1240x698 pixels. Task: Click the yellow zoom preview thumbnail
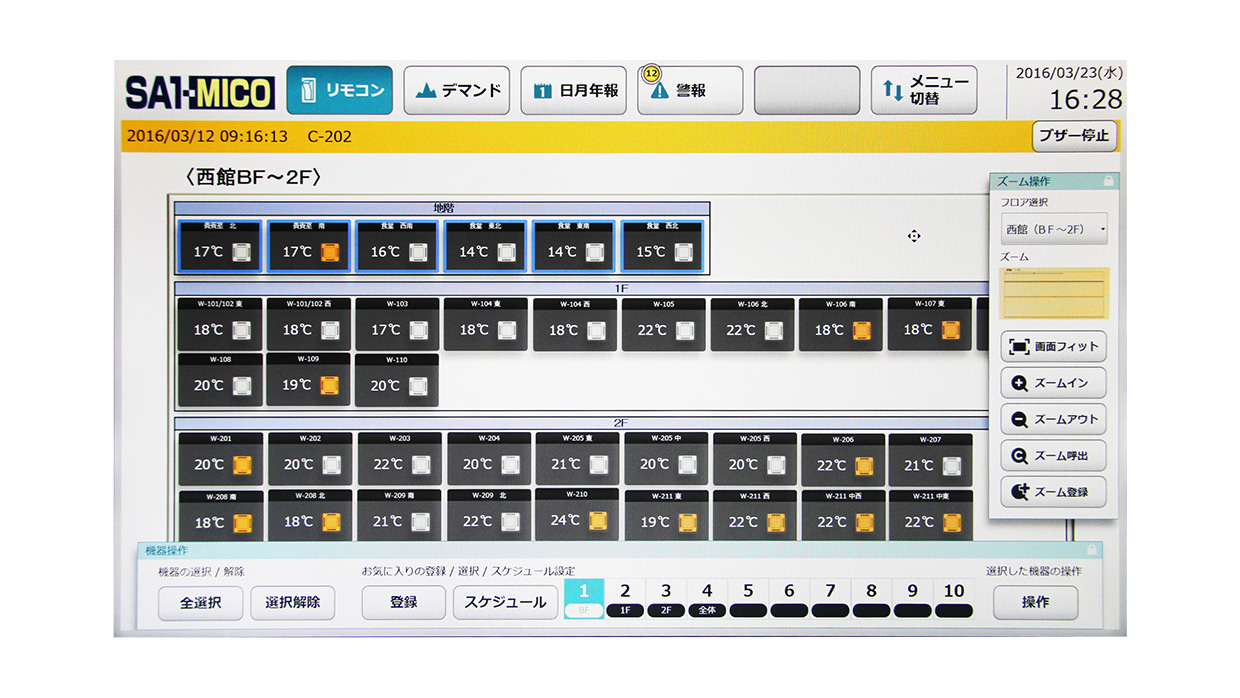click(1054, 293)
